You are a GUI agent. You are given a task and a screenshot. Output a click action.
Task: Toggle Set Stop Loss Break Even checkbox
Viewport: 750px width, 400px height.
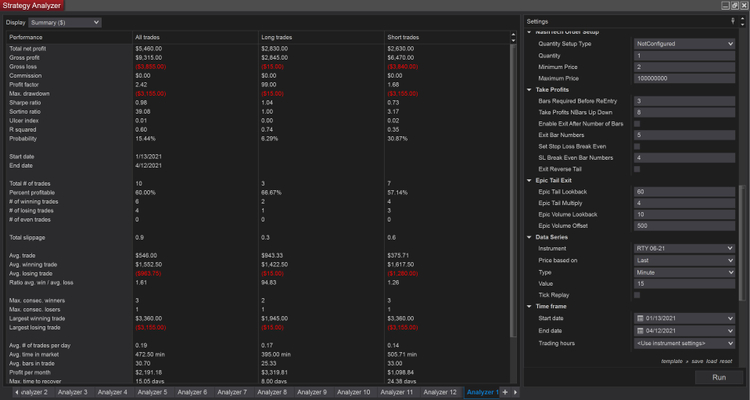pos(638,146)
